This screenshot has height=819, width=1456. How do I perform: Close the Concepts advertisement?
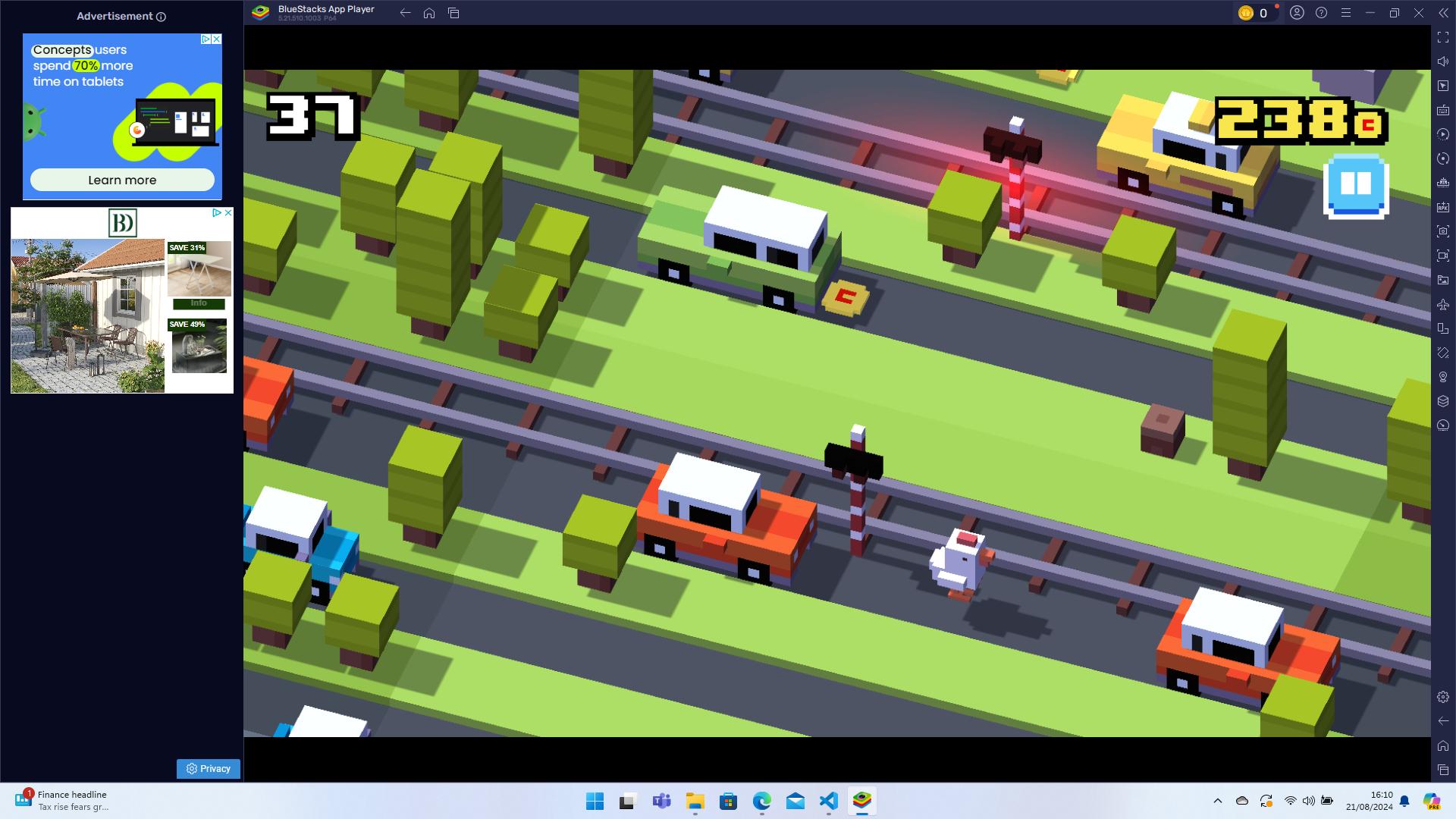(x=217, y=39)
